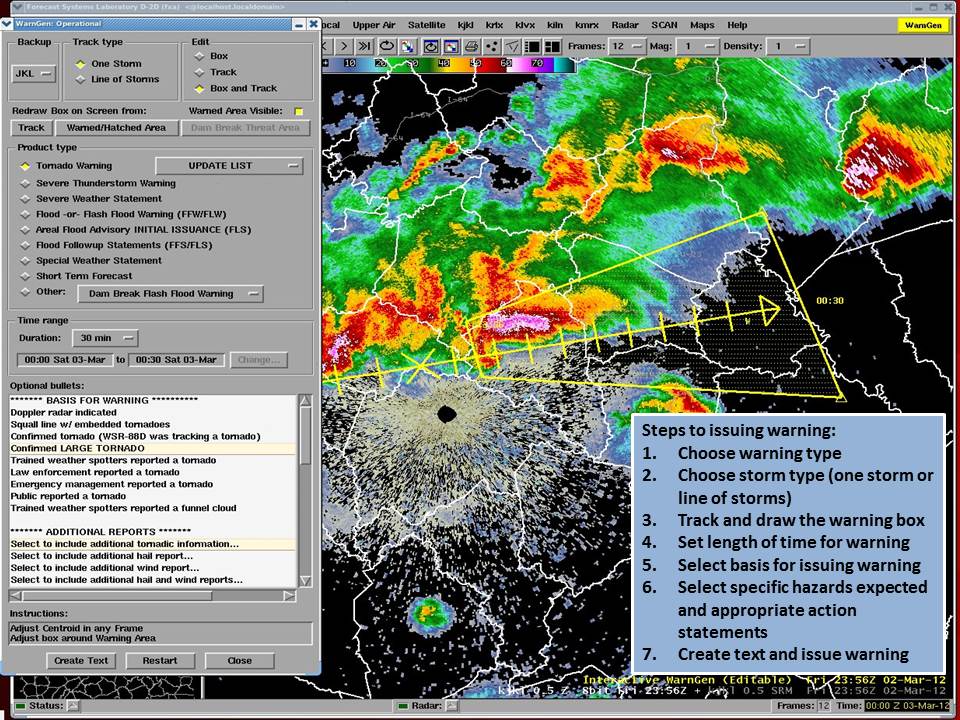
Task: Click the toolbar icon with triangle shapes
Action: 512,46
